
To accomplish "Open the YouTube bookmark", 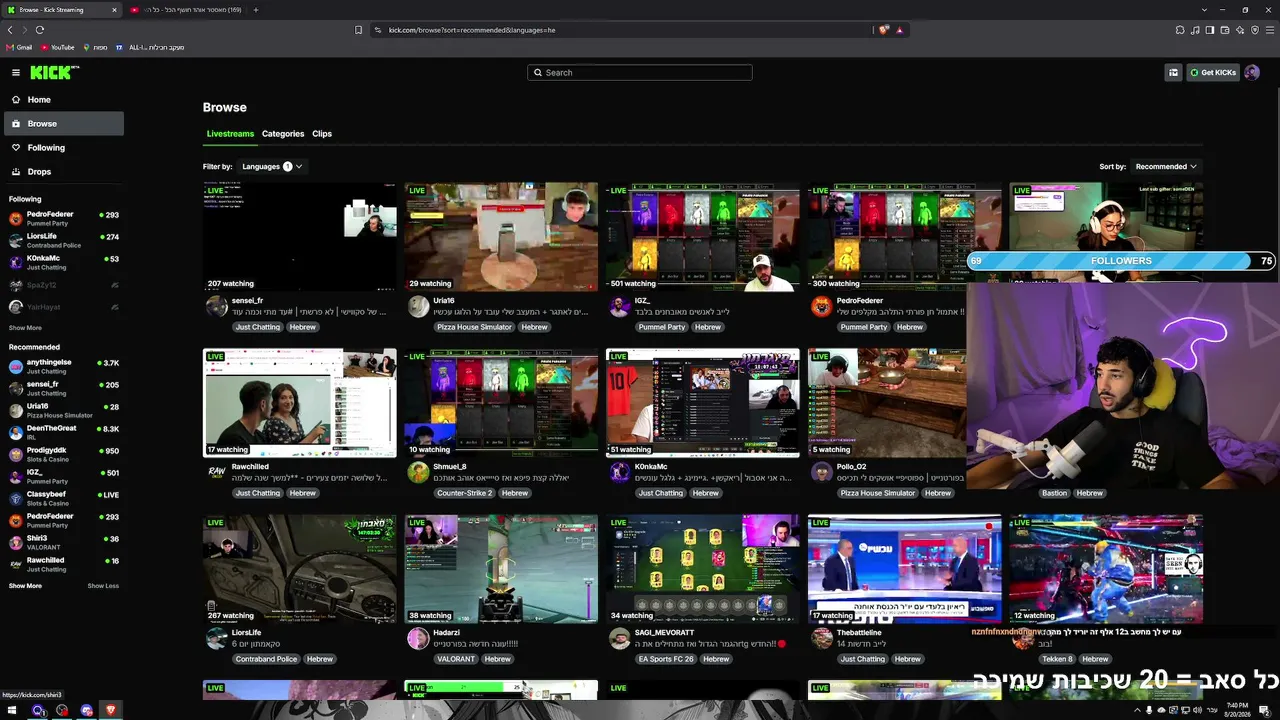I will (58, 47).
